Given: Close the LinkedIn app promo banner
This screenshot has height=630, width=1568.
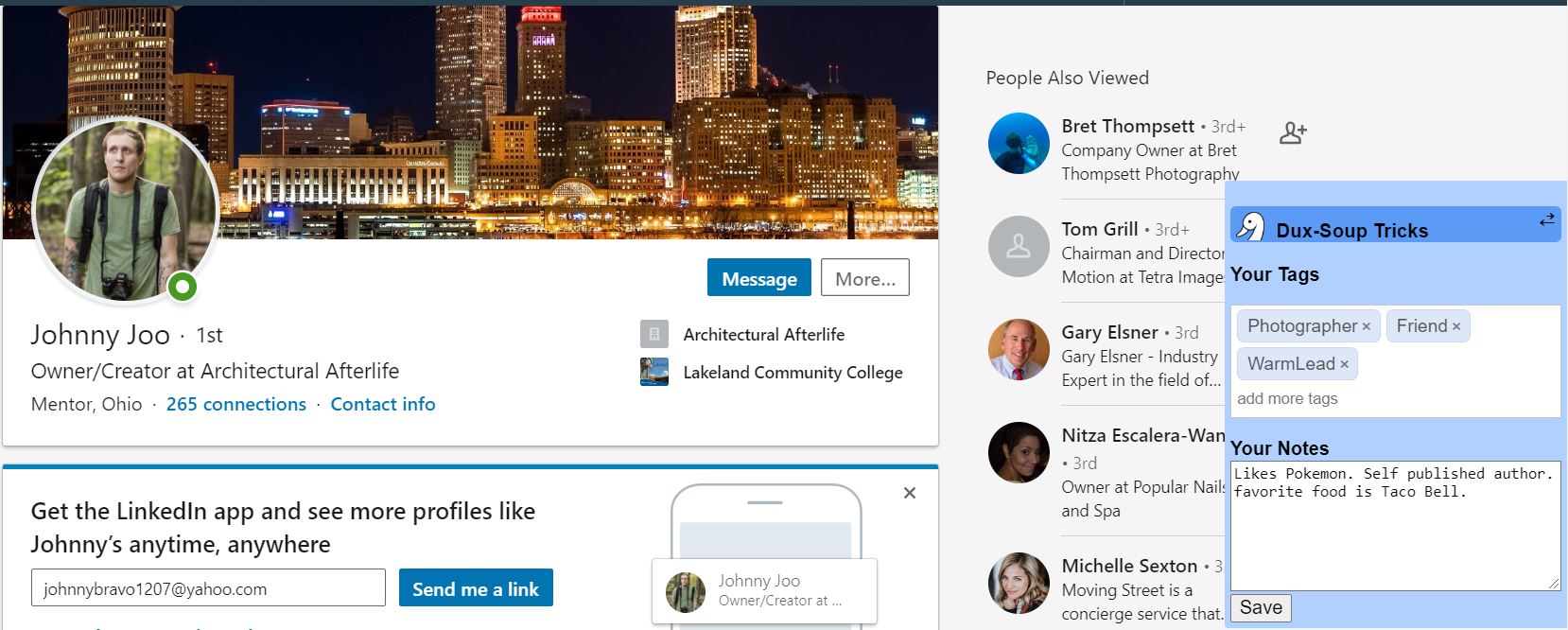Looking at the screenshot, I should [x=910, y=493].
